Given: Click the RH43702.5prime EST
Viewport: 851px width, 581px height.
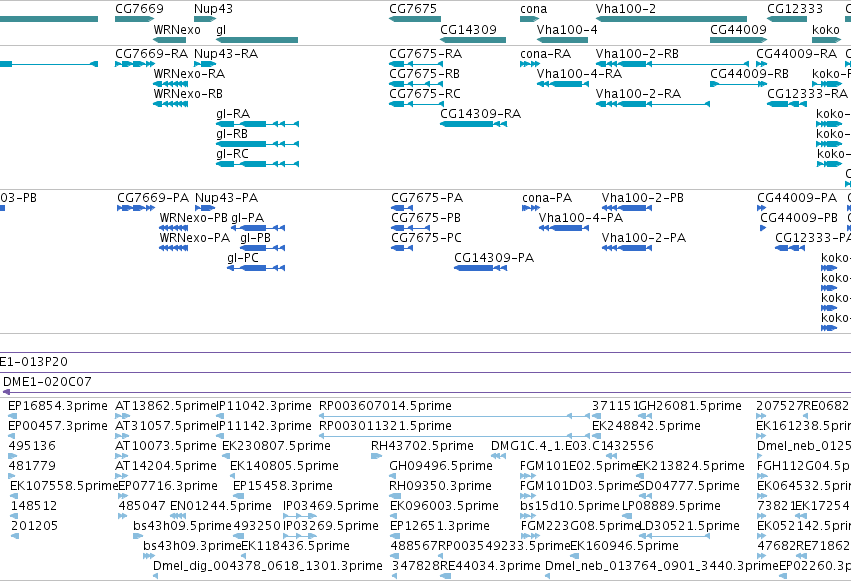Looking at the screenshot, I should (x=376, y=456).
